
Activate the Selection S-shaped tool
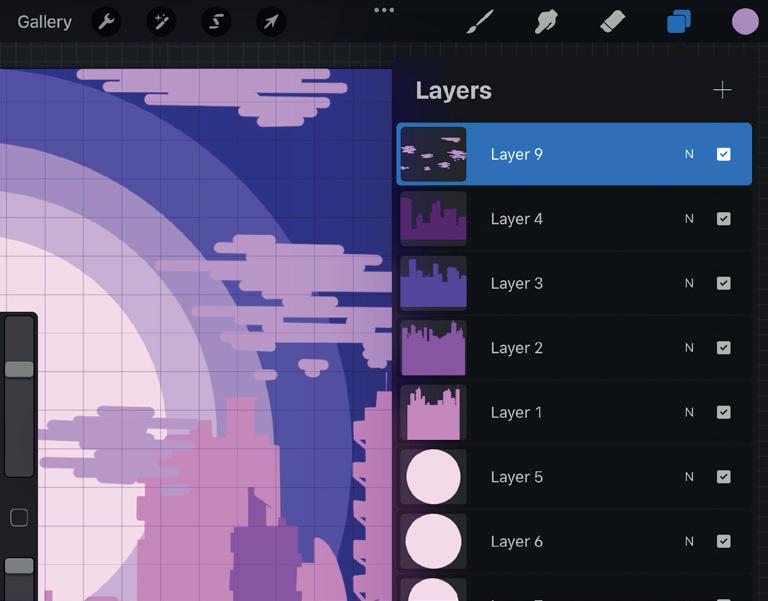tap(216, 22)
